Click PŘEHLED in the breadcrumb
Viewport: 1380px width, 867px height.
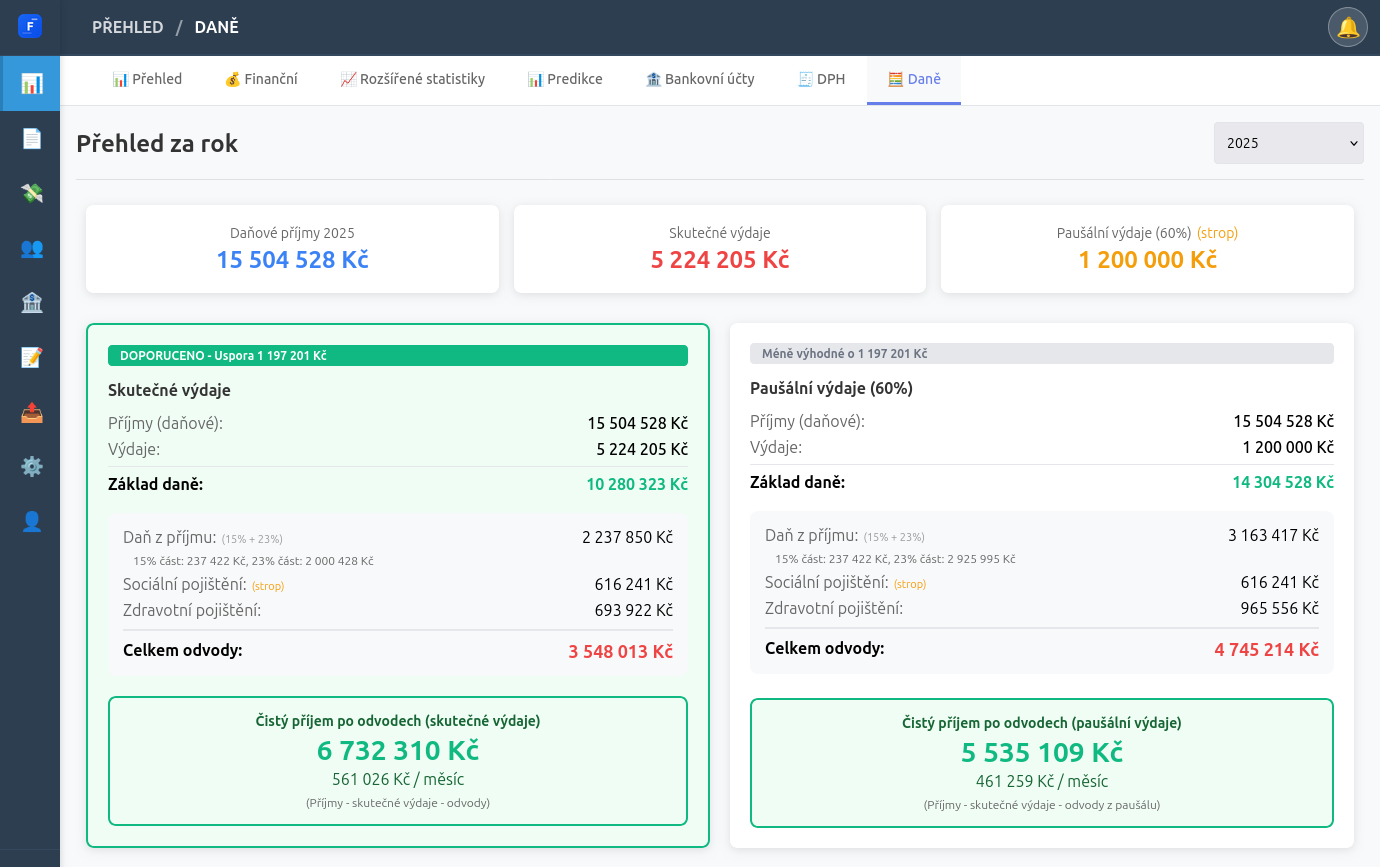[127, 27]
